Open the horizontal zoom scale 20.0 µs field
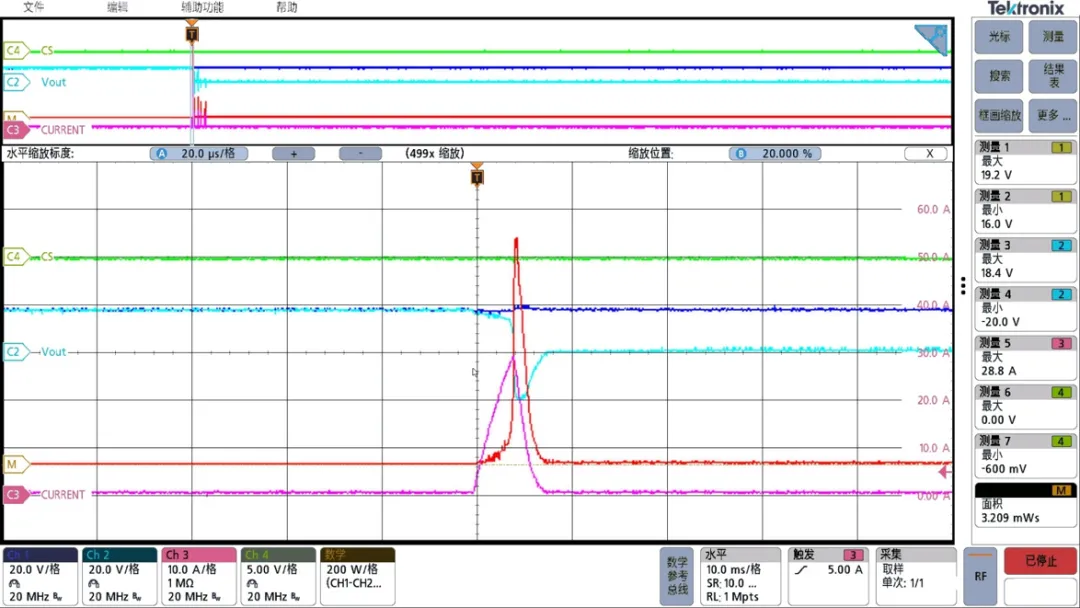Image resolution: width=1080 pixels, height=608 pixels. coord(199,154)
